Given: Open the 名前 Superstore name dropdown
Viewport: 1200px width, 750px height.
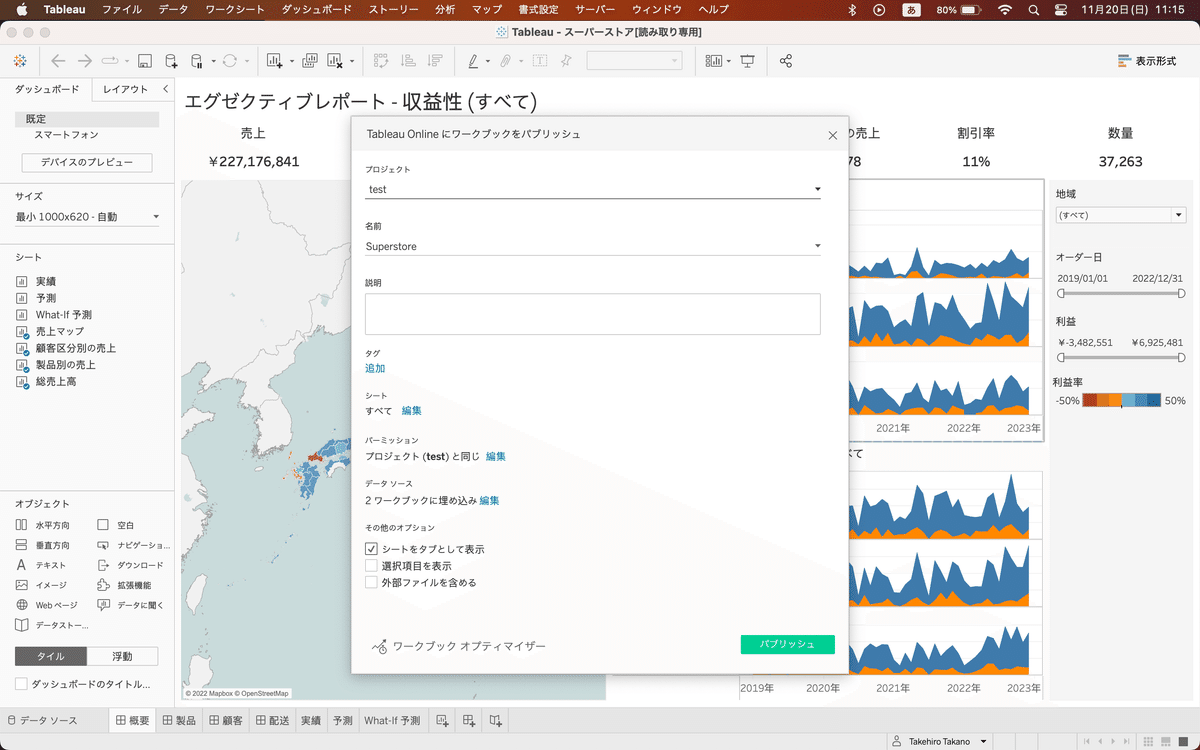Looking at the screenshot, I should pos(593,246).
